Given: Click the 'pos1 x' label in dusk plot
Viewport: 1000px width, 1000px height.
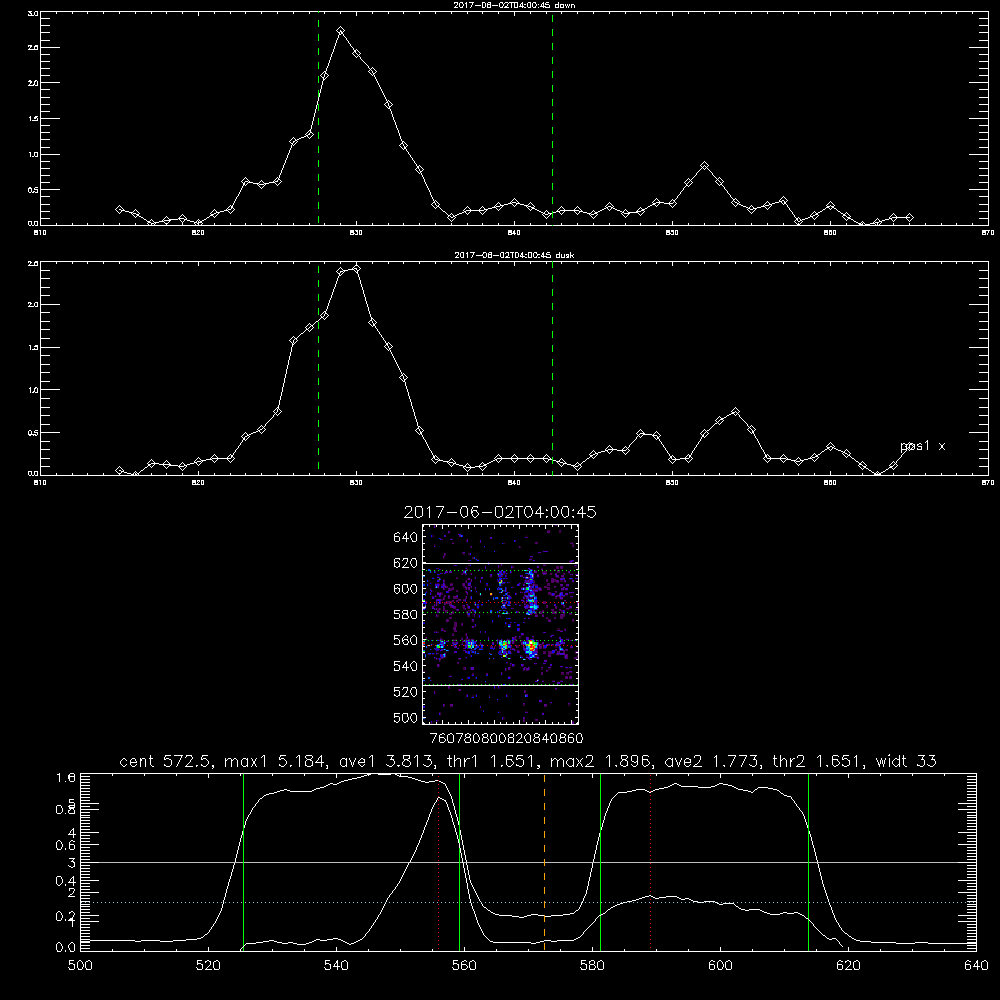Looking at the screenshot, I should pyautogui.click(x=922, y=446).
